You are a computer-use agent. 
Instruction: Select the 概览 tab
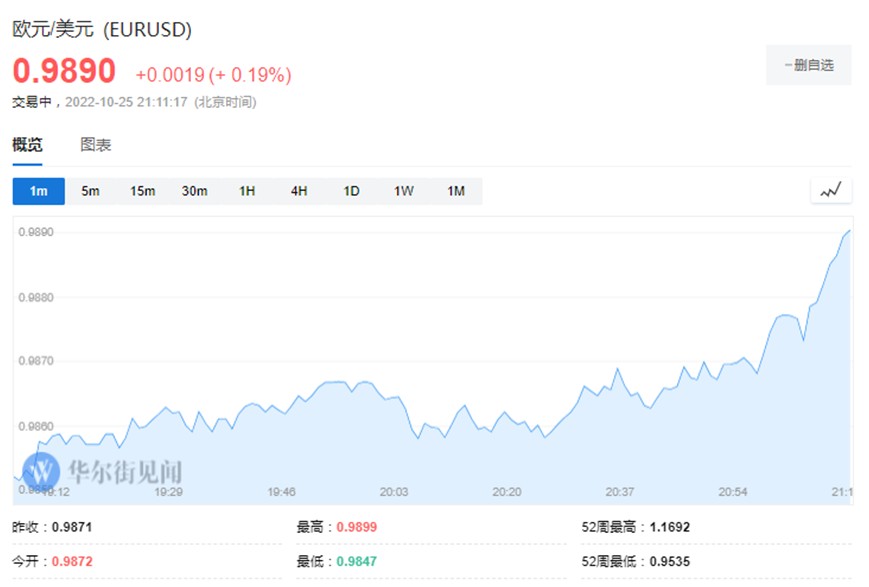[x=28, y=145]
